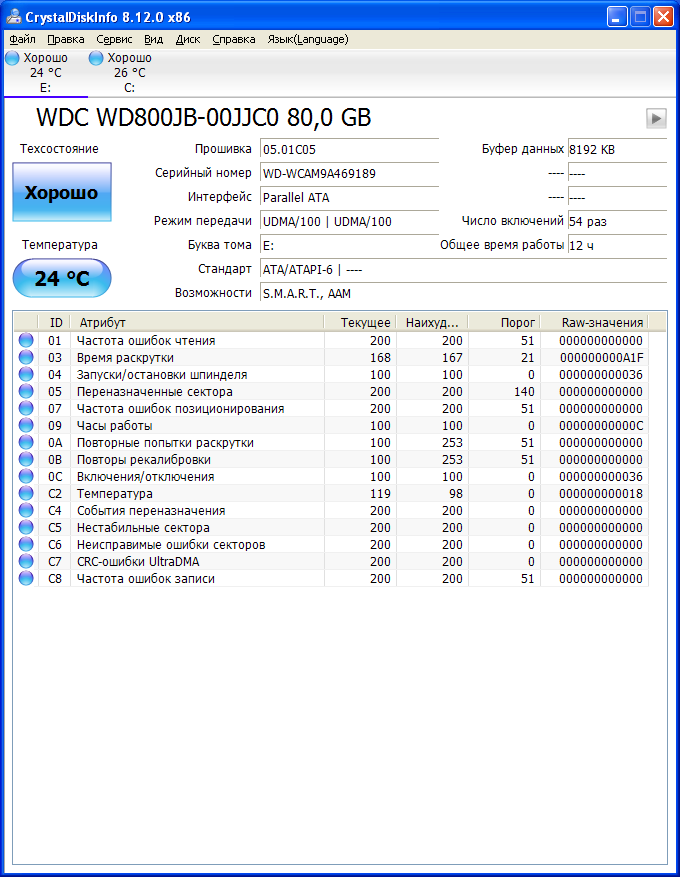
Task: Click the volume letter field E:
Action: tap(349, 246)
